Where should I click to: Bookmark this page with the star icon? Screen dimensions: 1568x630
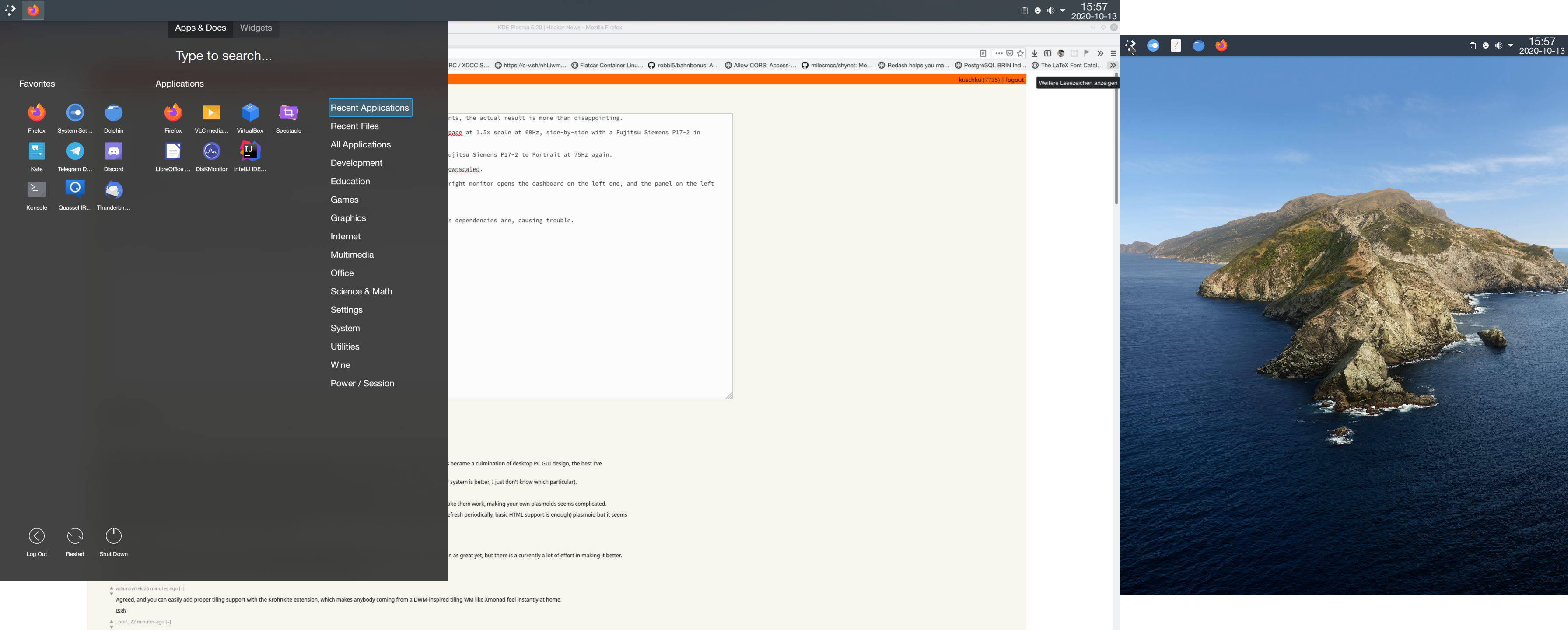(1020, 53)
